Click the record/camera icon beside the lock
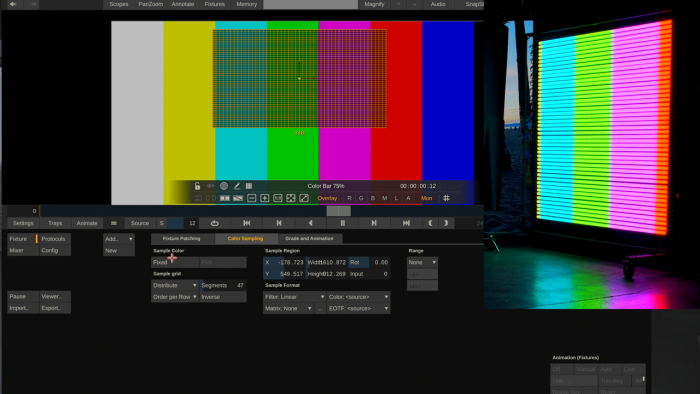 [x=210, y=186]
